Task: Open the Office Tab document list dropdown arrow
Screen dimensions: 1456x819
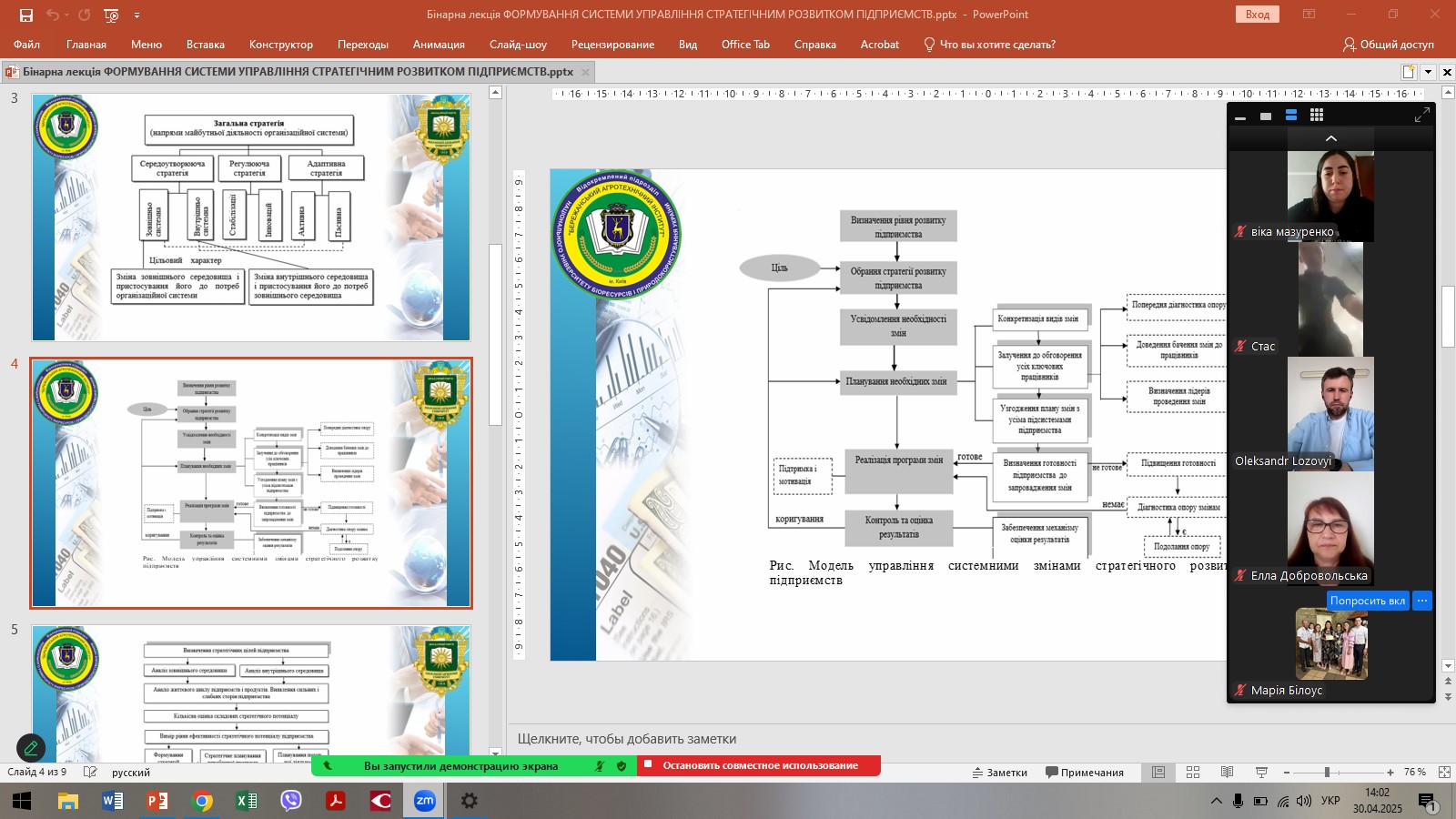Action: tap(1428, 72)
